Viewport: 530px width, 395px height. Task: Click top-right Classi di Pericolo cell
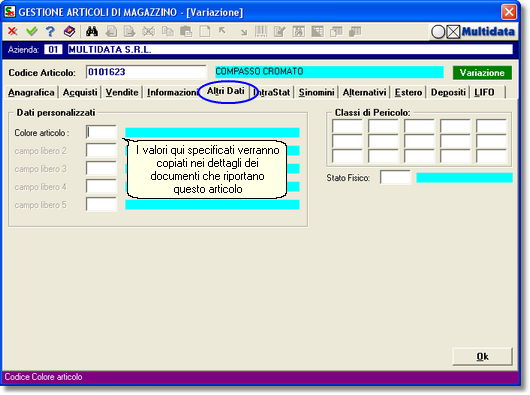491,126
